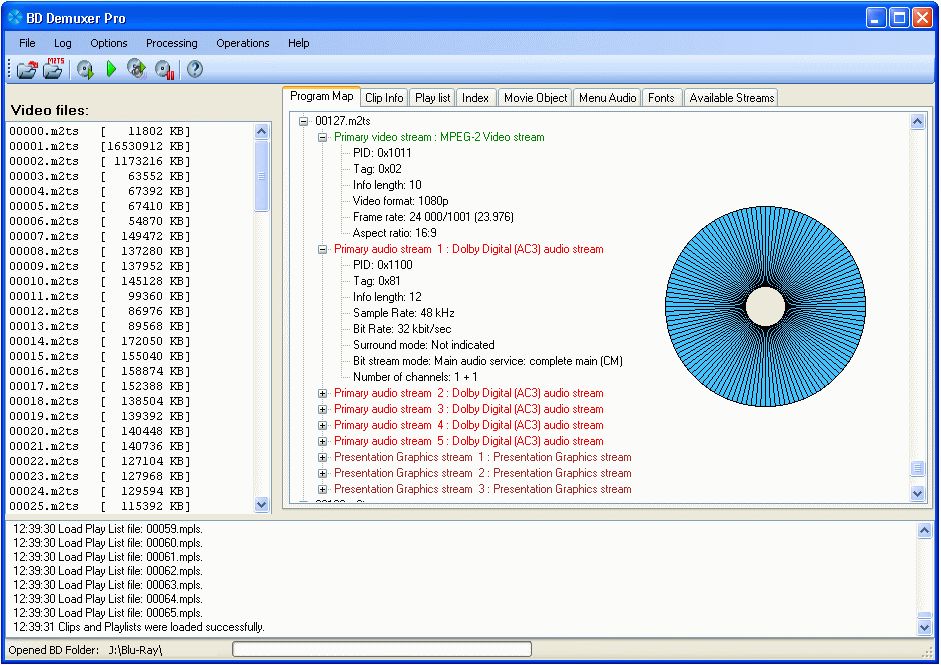Open the Help menu in the menu bar

click(x=298, y=43)
